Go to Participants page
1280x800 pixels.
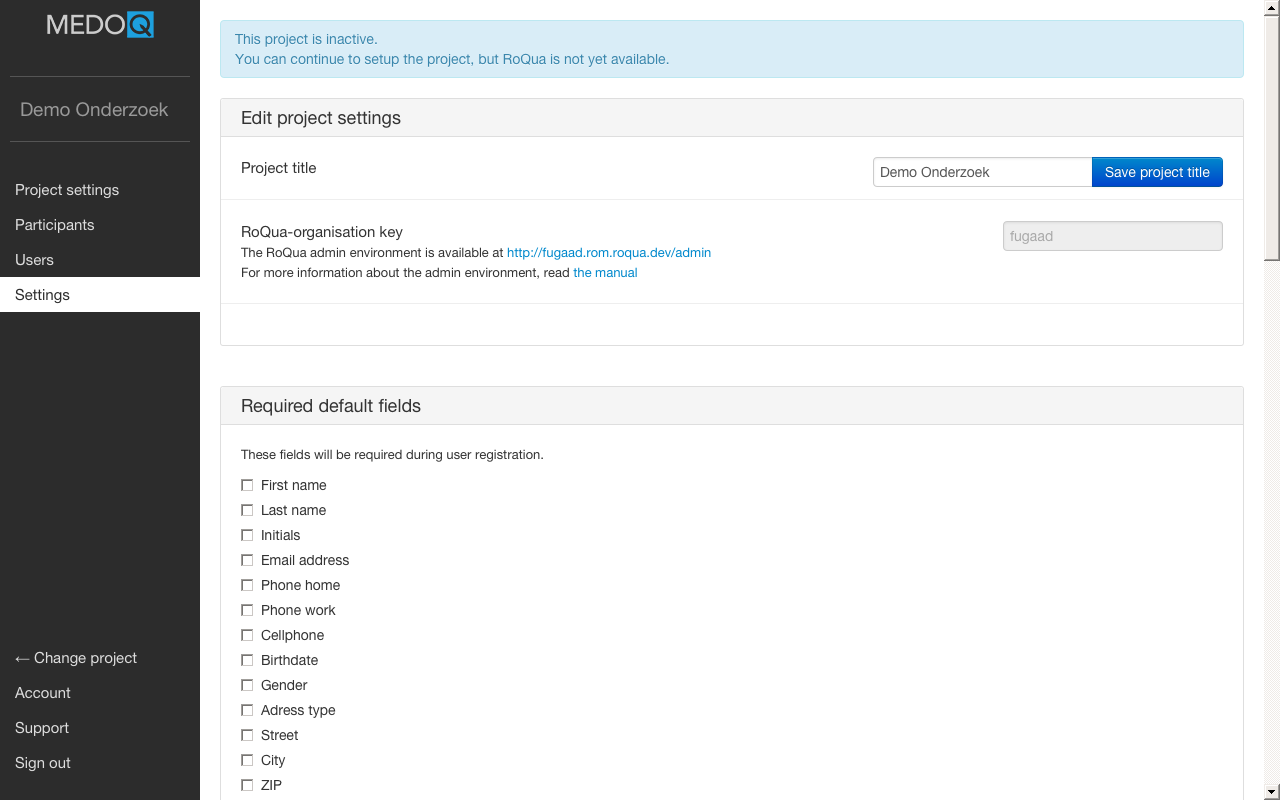pyautogui.click(x=55, y=225)
